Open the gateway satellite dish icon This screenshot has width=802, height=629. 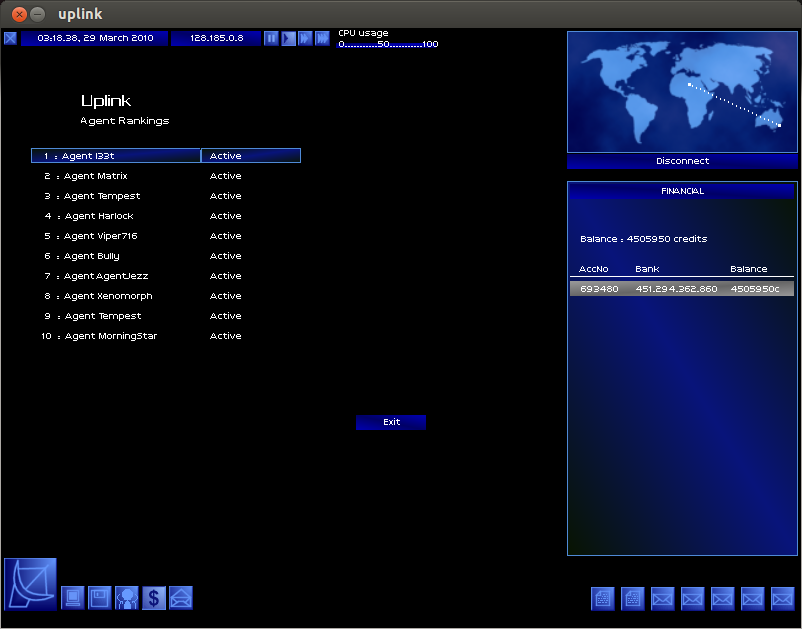click(x=30, y=583)
